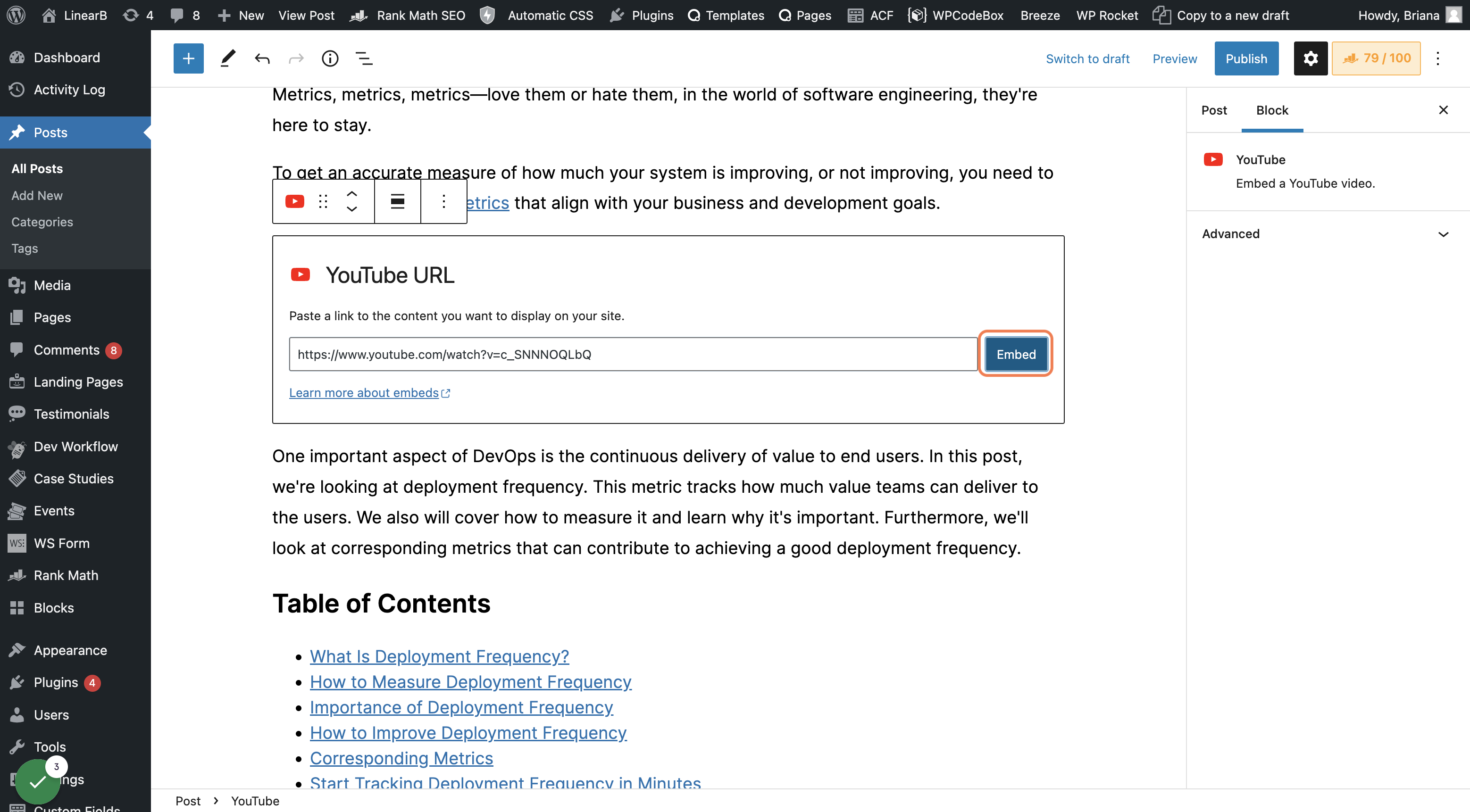Open the list view outline icon
1470x812 pixels.
pos(364,58)
